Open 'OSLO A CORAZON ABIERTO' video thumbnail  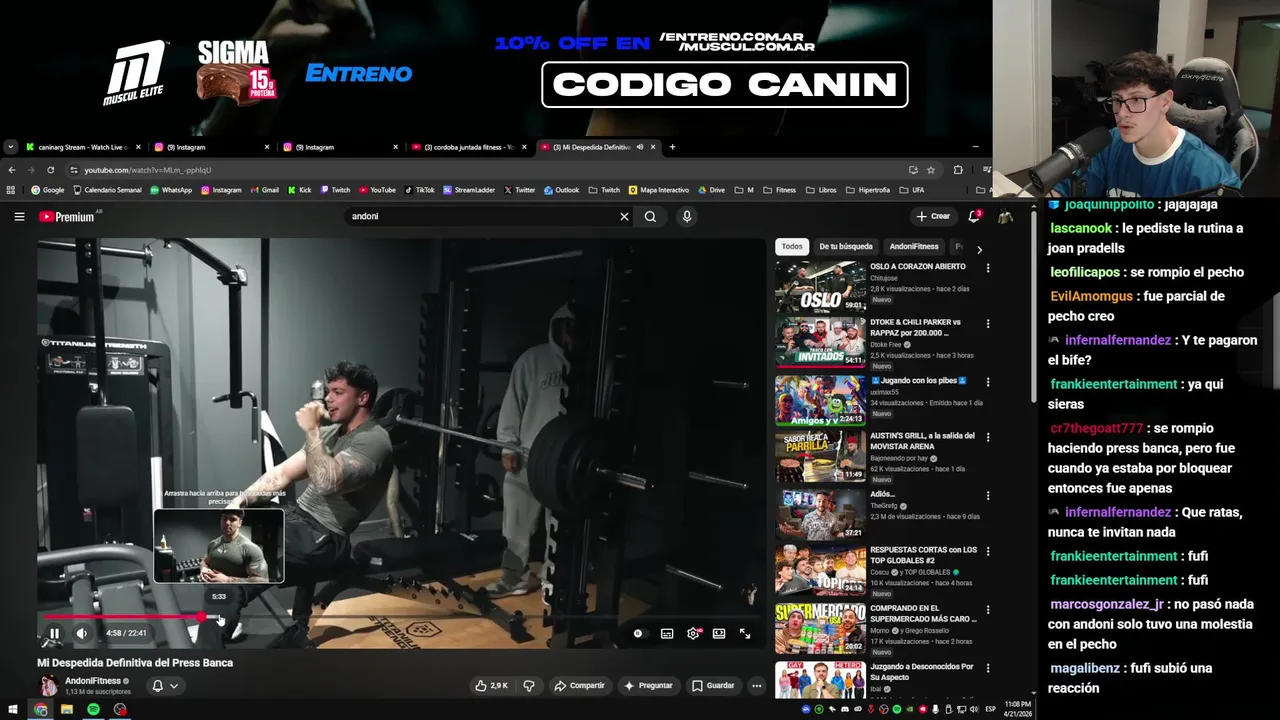tap(820, 286)
